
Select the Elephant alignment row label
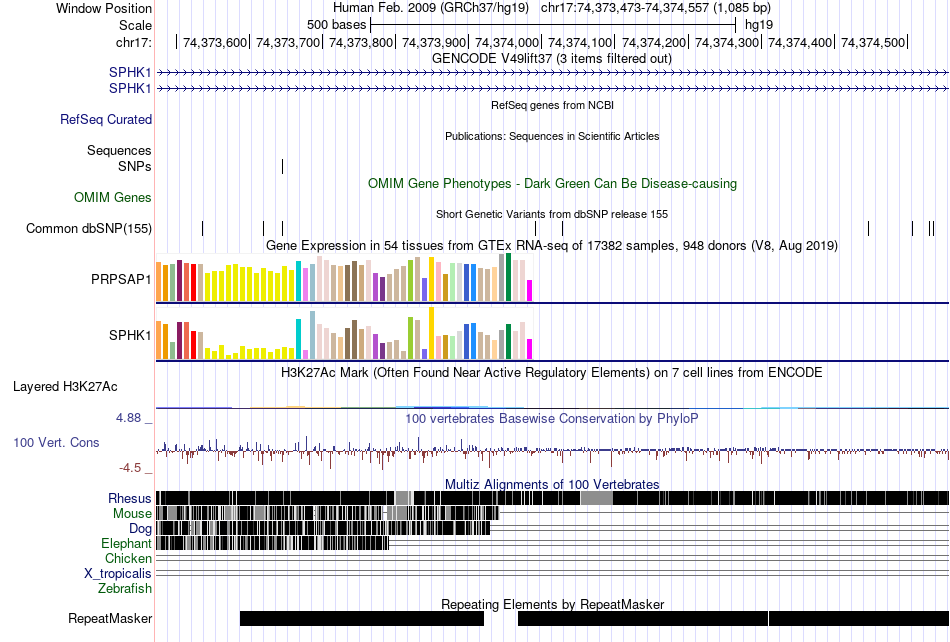[126, 543]
